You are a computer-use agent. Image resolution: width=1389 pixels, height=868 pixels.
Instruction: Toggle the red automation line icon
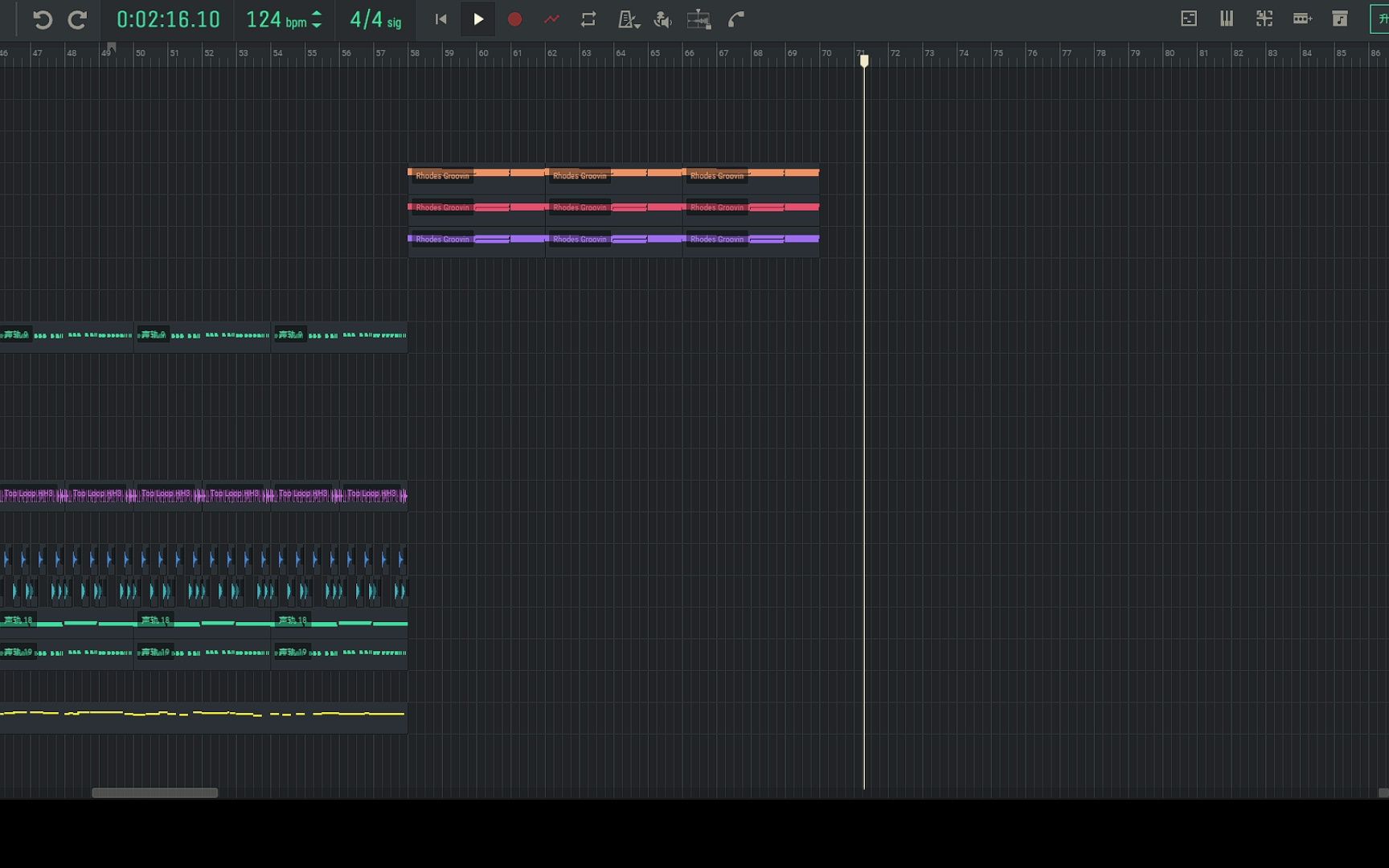pyautogui.click(x=551, y=19)
